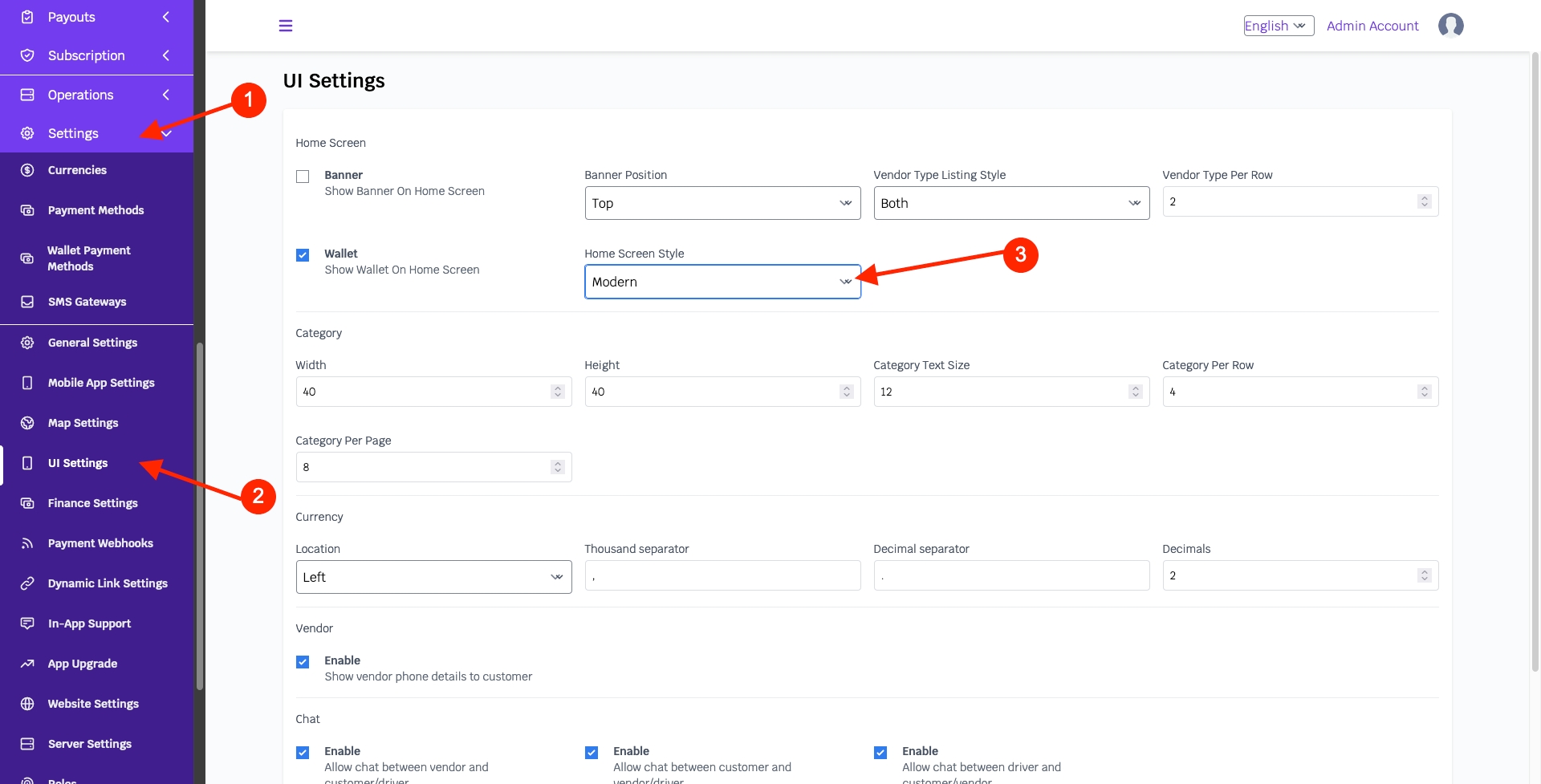This screenshot has width=1541, height=784.
Task: Click the hamburger menu icon
Action: pos(285,26)
